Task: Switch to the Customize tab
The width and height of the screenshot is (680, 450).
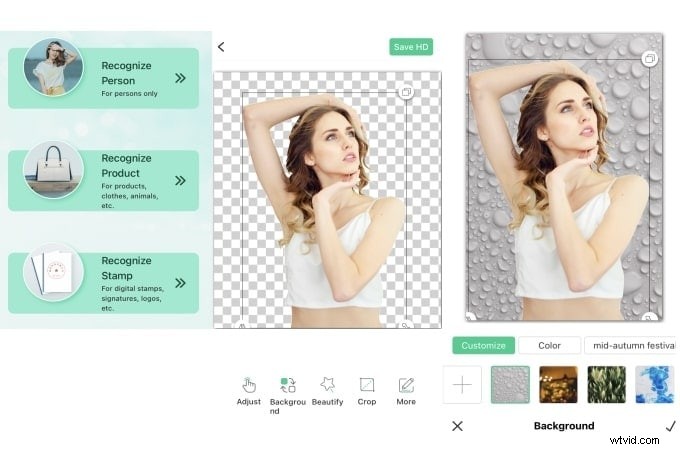Action: [483, 346]
